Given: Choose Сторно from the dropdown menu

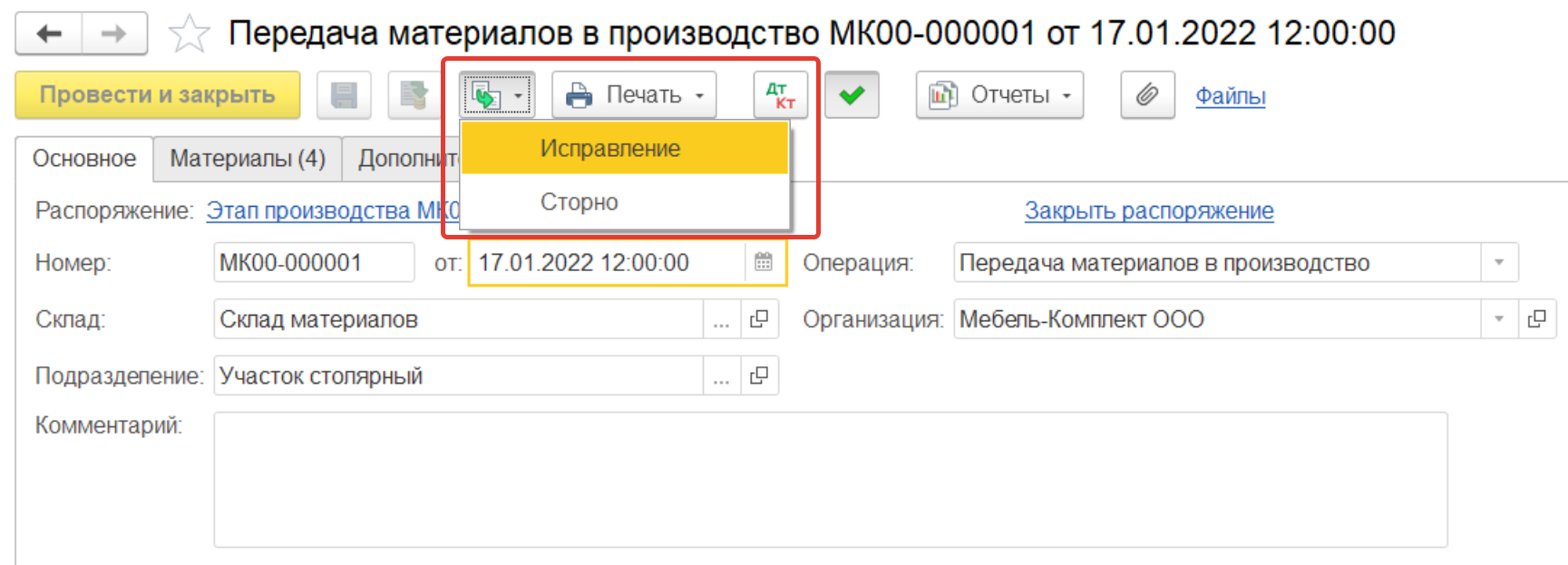Looking at the screenshot, I should 625,201.
